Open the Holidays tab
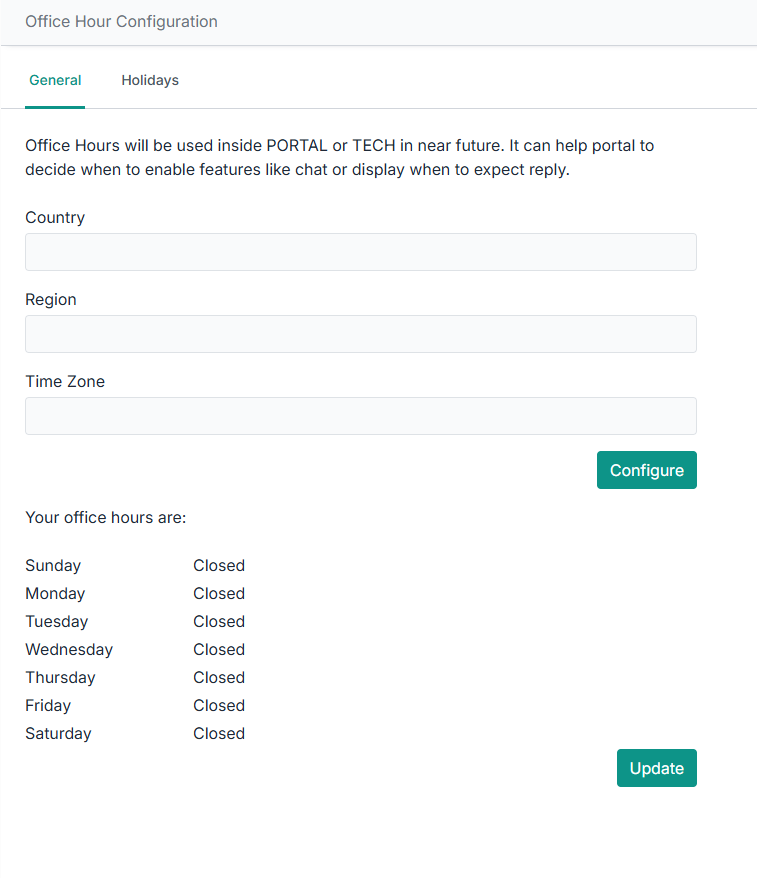This screenshot has height=878, width=757. pyautogui.click(x=150, y=80)
